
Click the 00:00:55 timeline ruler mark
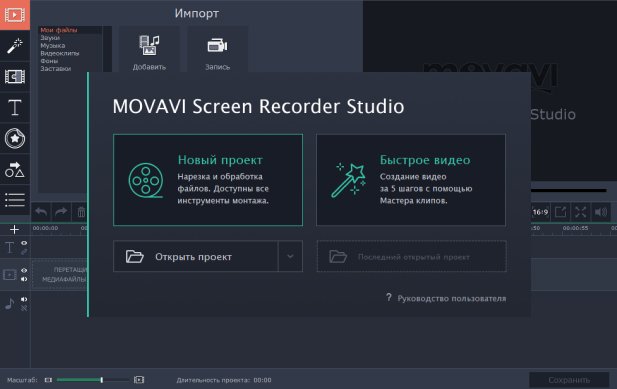tap(575, 228)
